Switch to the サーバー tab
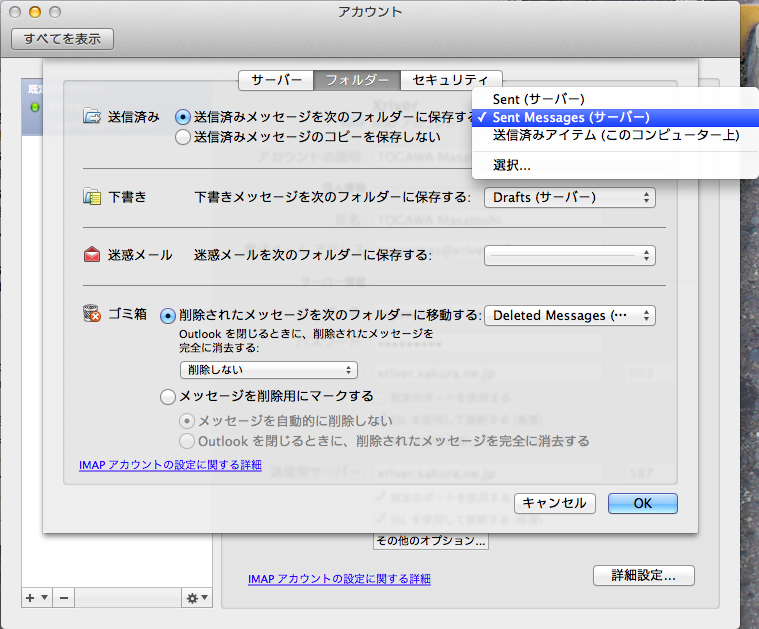759x629 pixels. [x=276, y=79]
